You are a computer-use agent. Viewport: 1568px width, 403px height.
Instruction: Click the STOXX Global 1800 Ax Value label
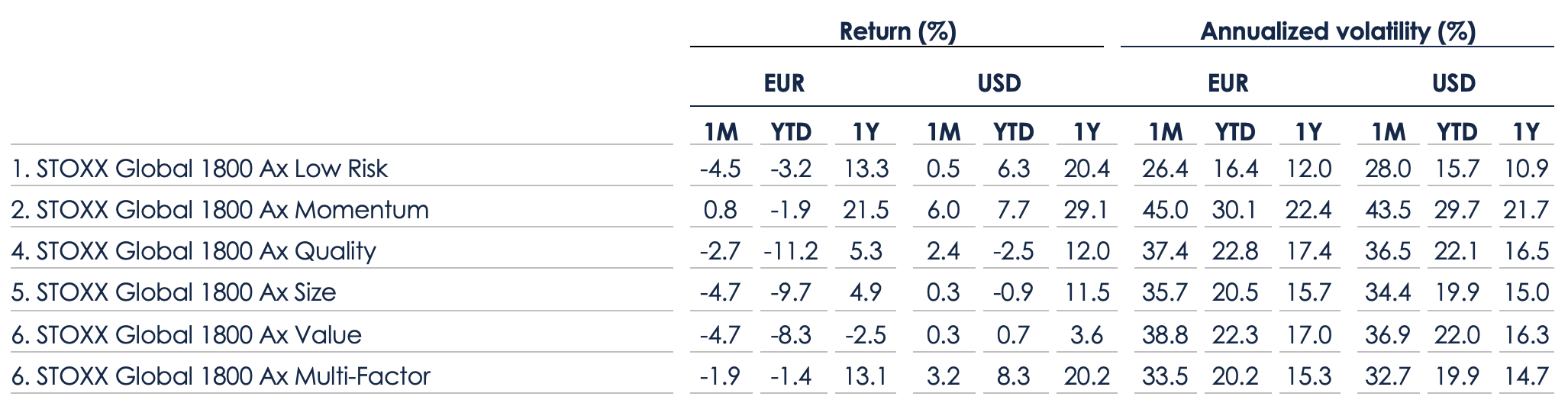pyautogui.click(x=186, y=334)
